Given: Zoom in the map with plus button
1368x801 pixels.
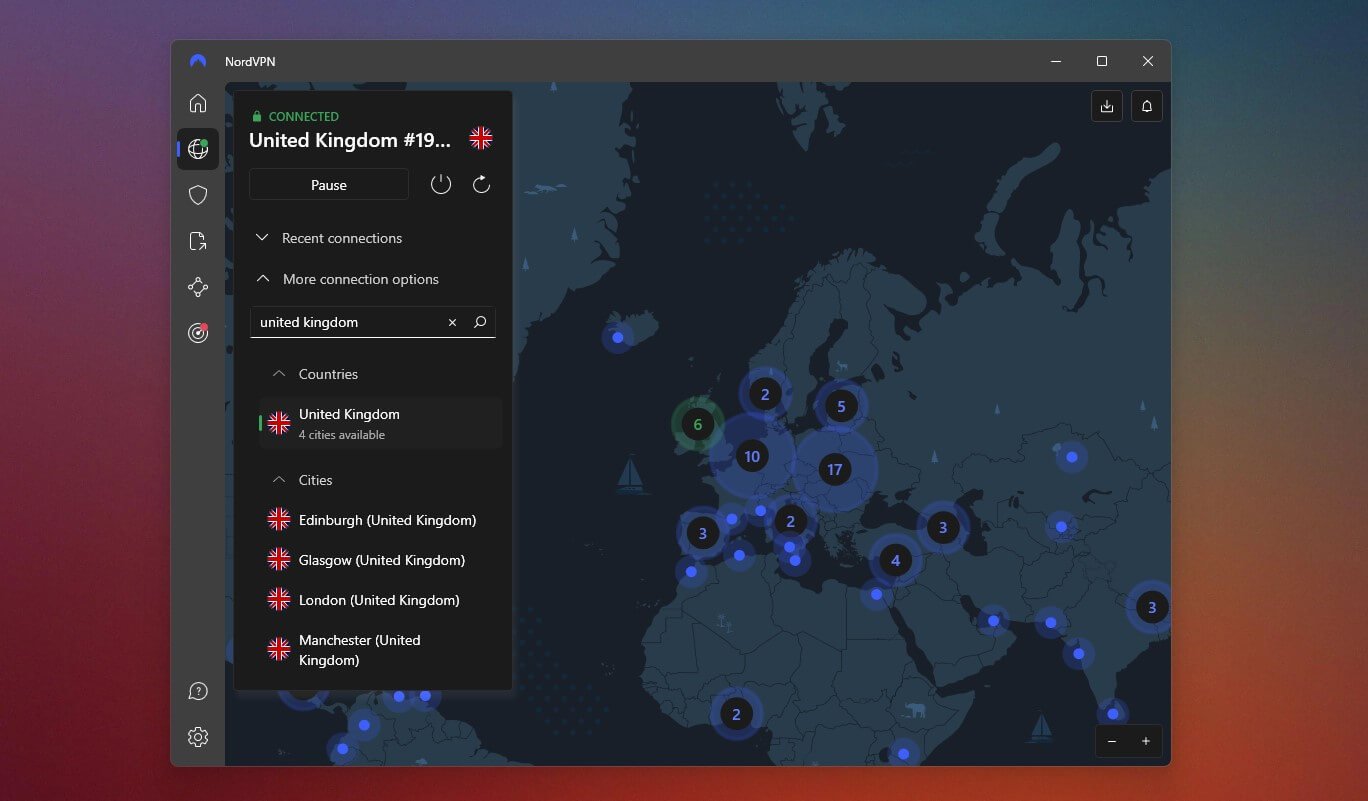Looking at the screenshot, I should pos(1146,741).
